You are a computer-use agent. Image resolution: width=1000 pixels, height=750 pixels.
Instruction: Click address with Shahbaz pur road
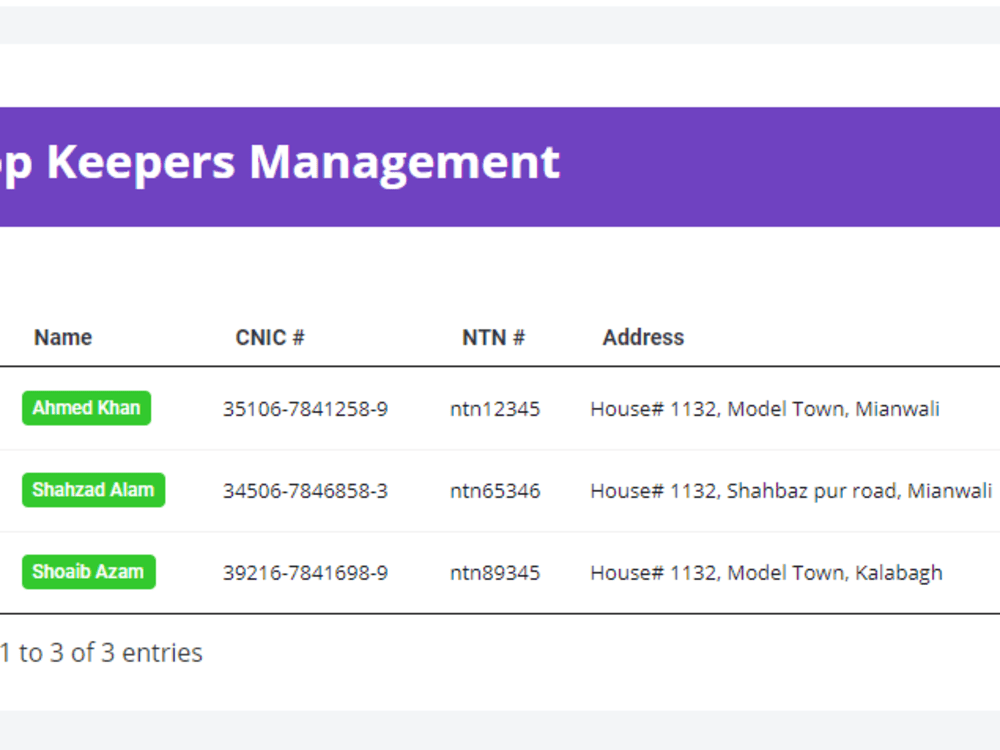point(791,491)
